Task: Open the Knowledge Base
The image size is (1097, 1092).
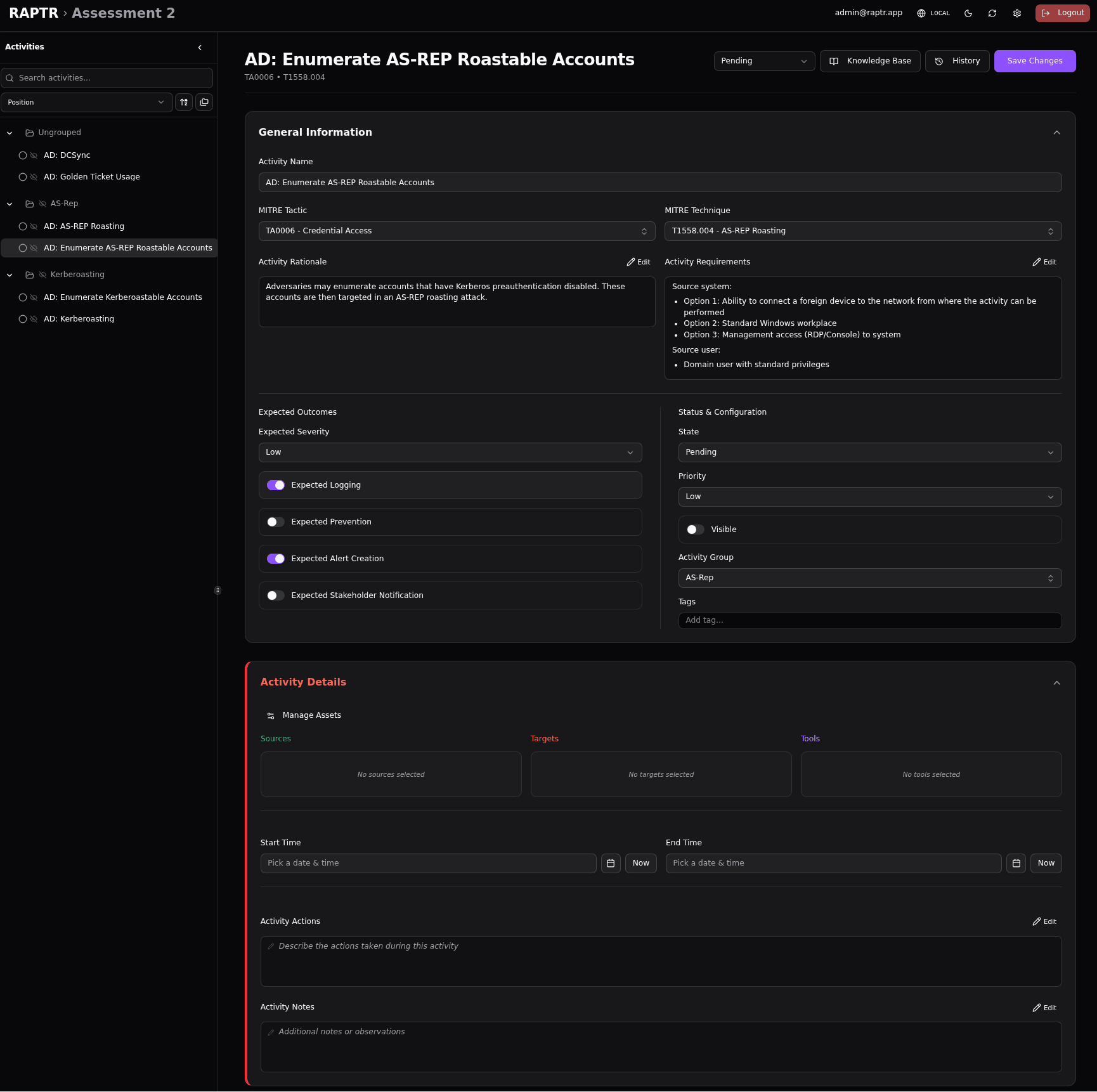Action: point(870,61)
